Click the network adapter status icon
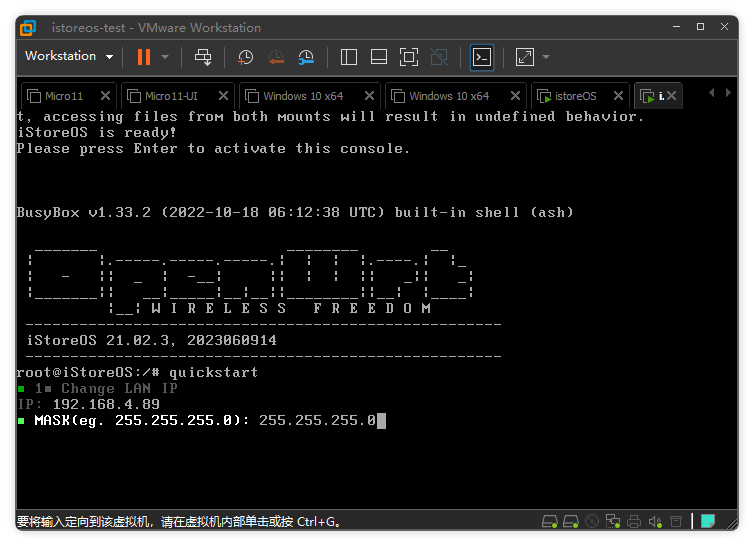 coord(613,521)
